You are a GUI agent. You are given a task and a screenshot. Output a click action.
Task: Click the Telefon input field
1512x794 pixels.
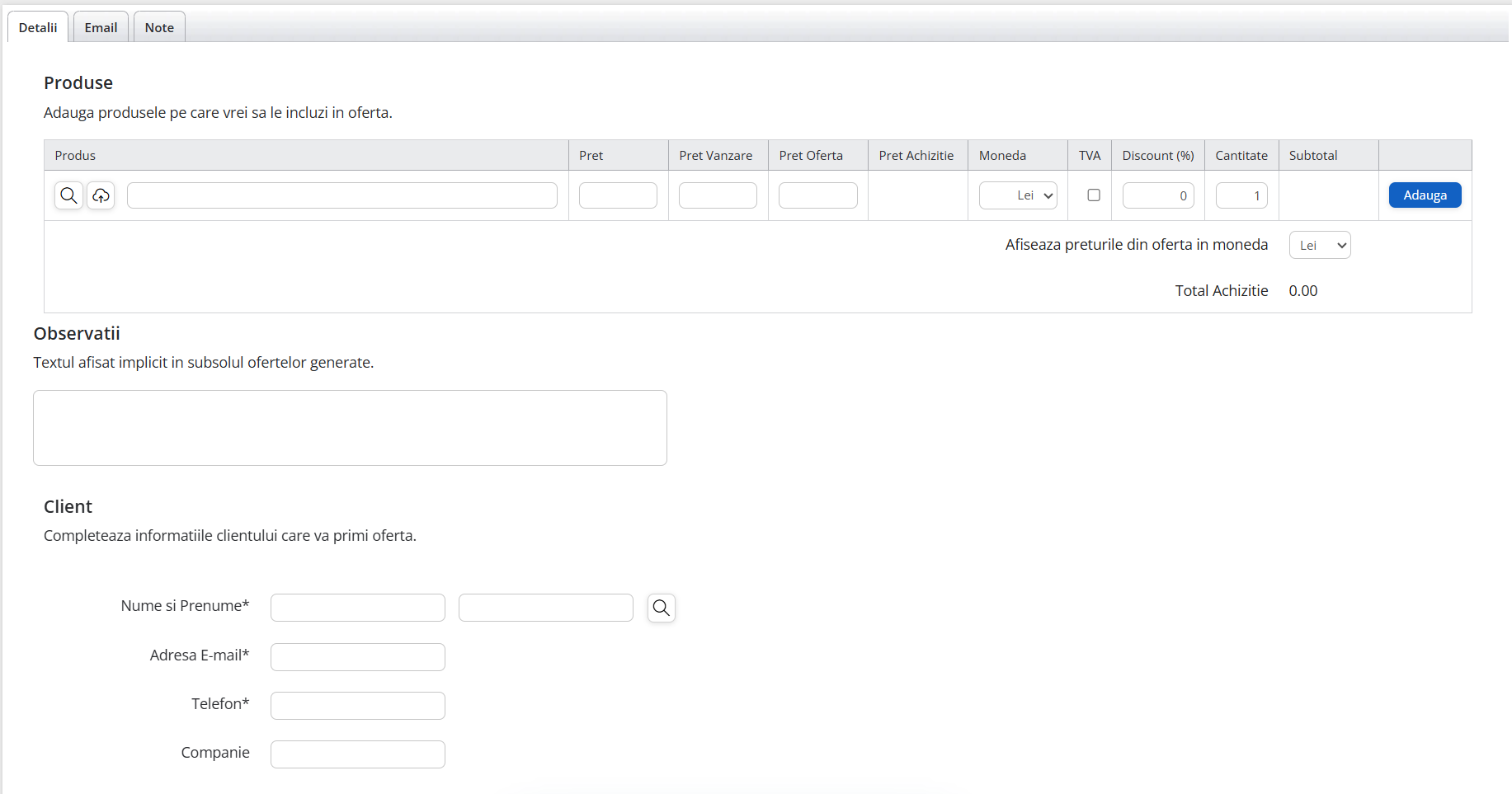tap(358, 706)
